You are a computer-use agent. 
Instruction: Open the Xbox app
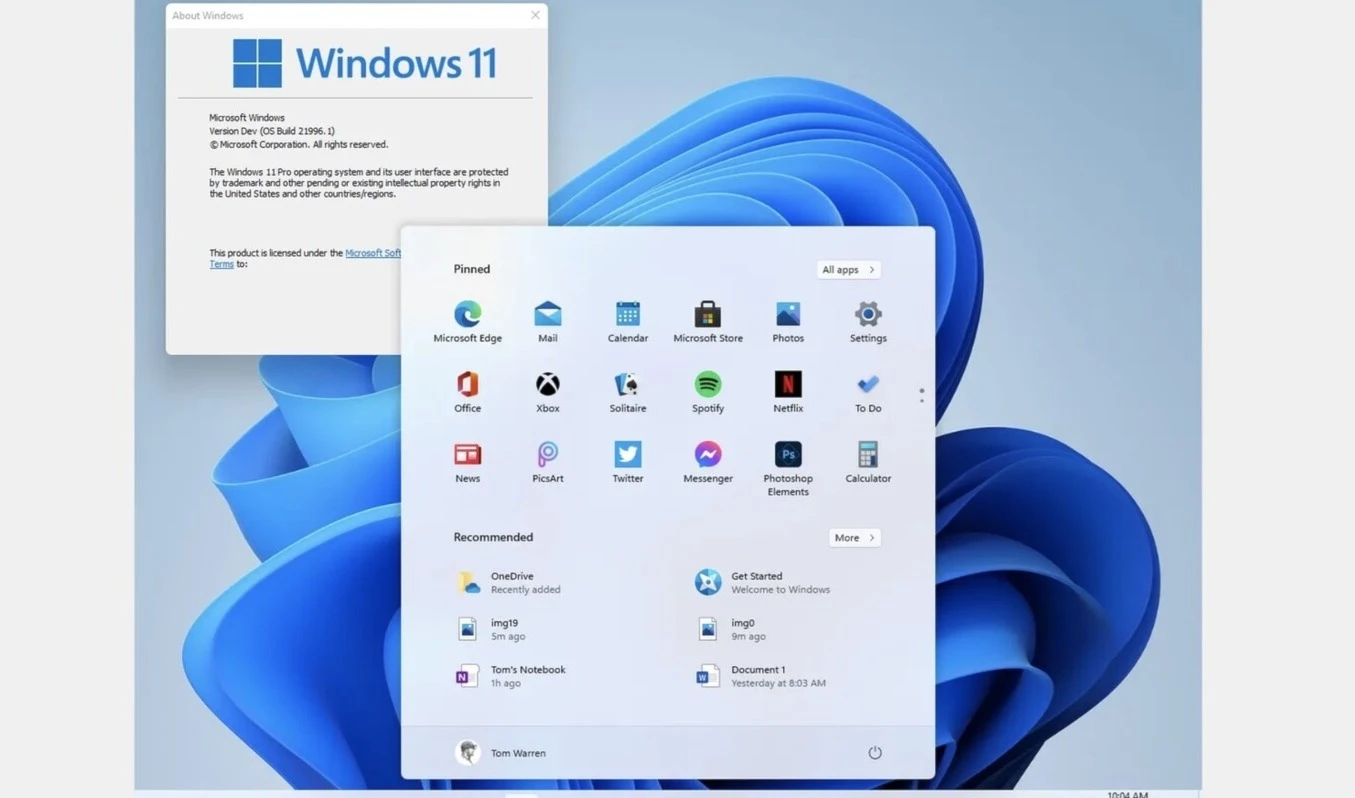click(547, 383)
